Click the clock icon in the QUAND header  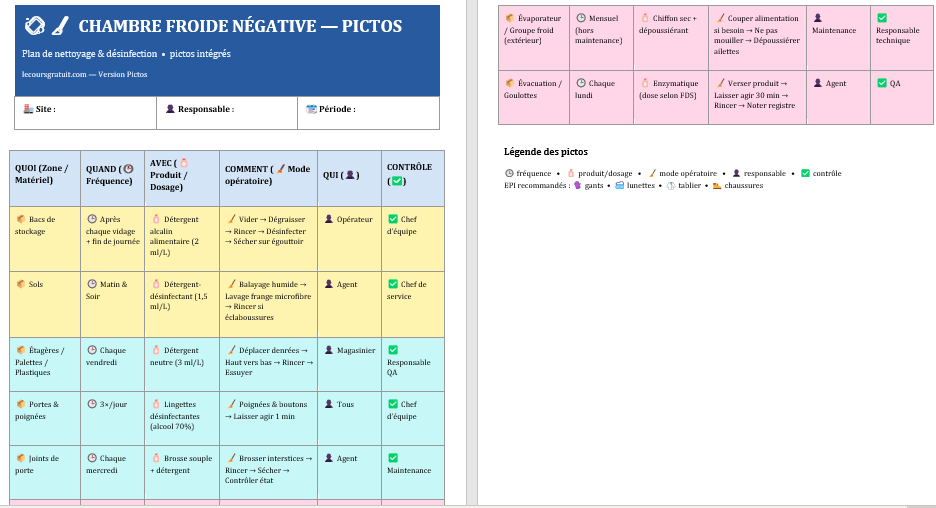[x=127, y=169]
